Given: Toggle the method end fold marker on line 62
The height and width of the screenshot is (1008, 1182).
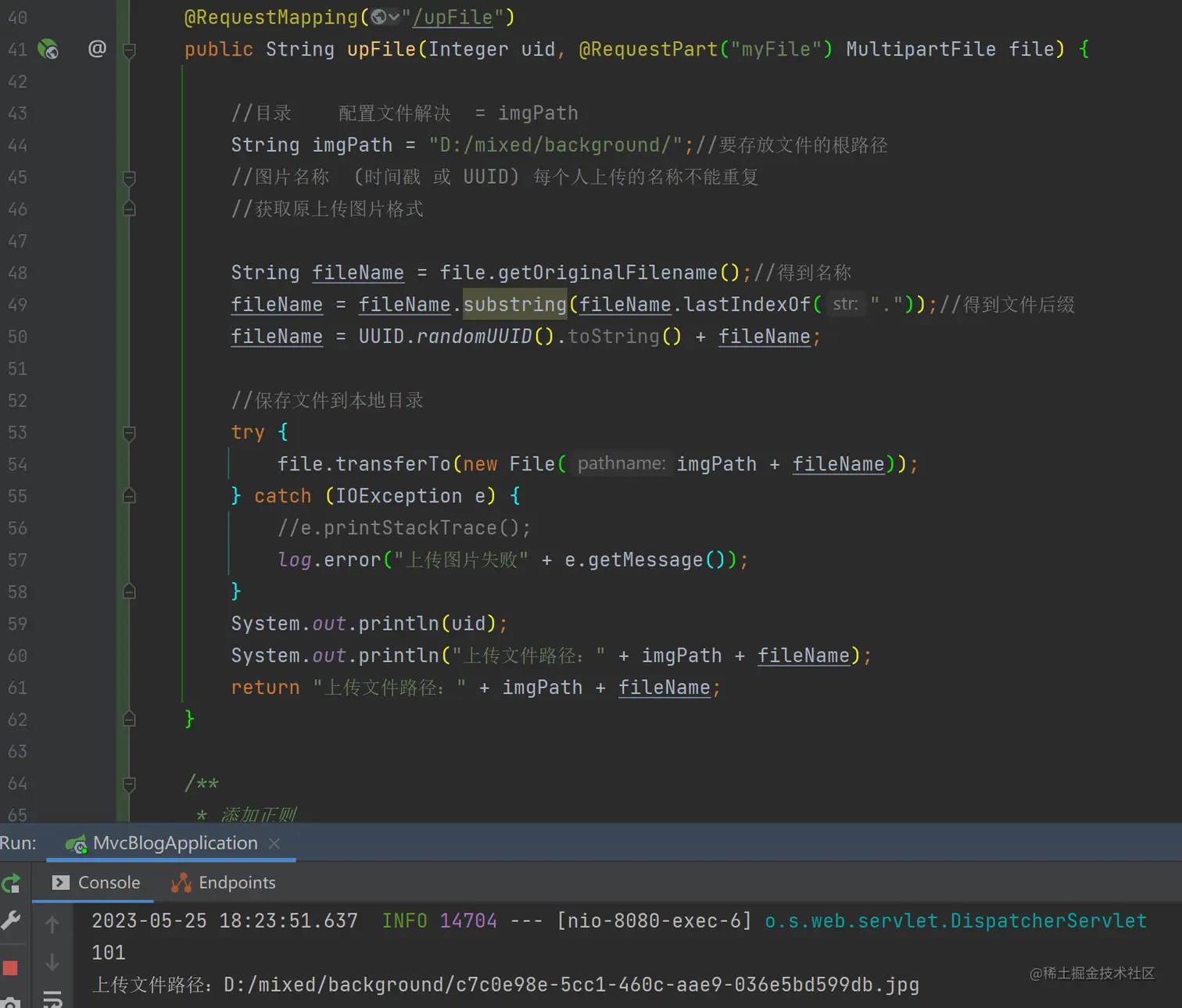Looking at the screenshot, I should tap(130, 719).
